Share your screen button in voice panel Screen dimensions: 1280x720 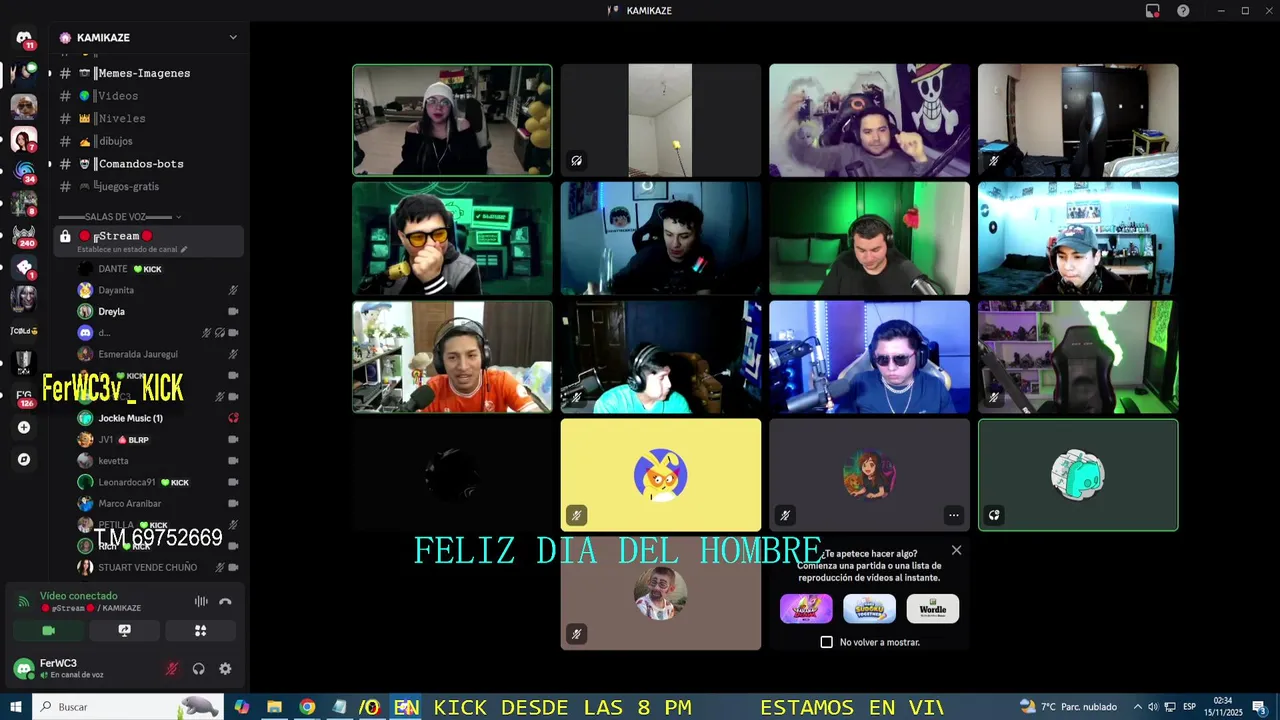pyautogui.click(x=124, y=630)
